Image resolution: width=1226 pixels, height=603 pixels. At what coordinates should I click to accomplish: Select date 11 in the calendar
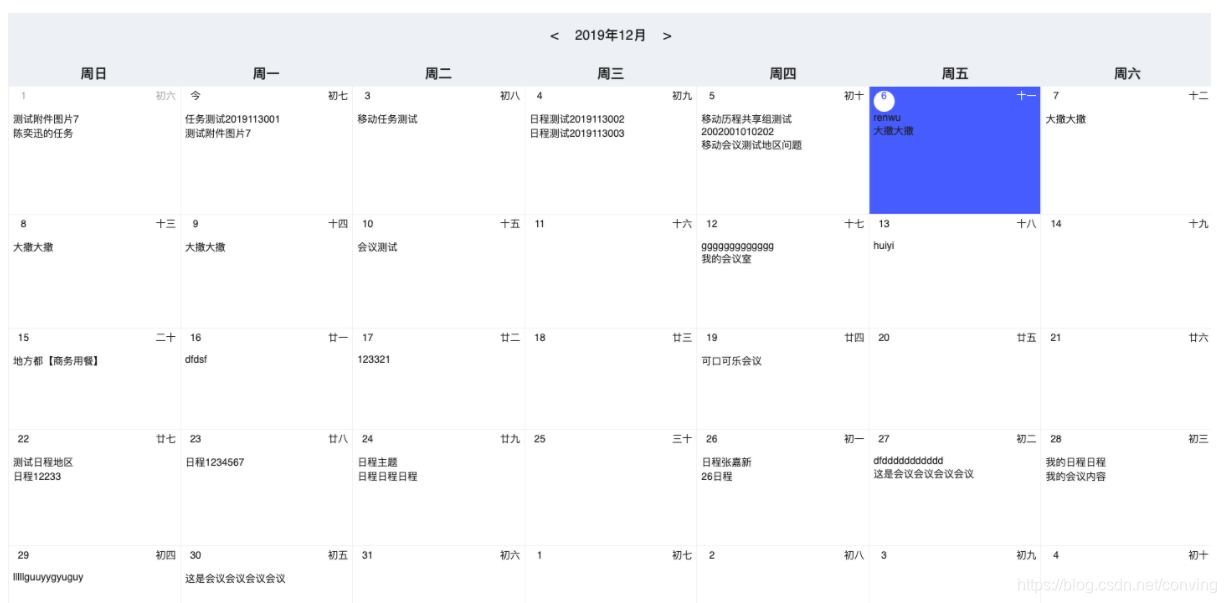tap(539, 224)
